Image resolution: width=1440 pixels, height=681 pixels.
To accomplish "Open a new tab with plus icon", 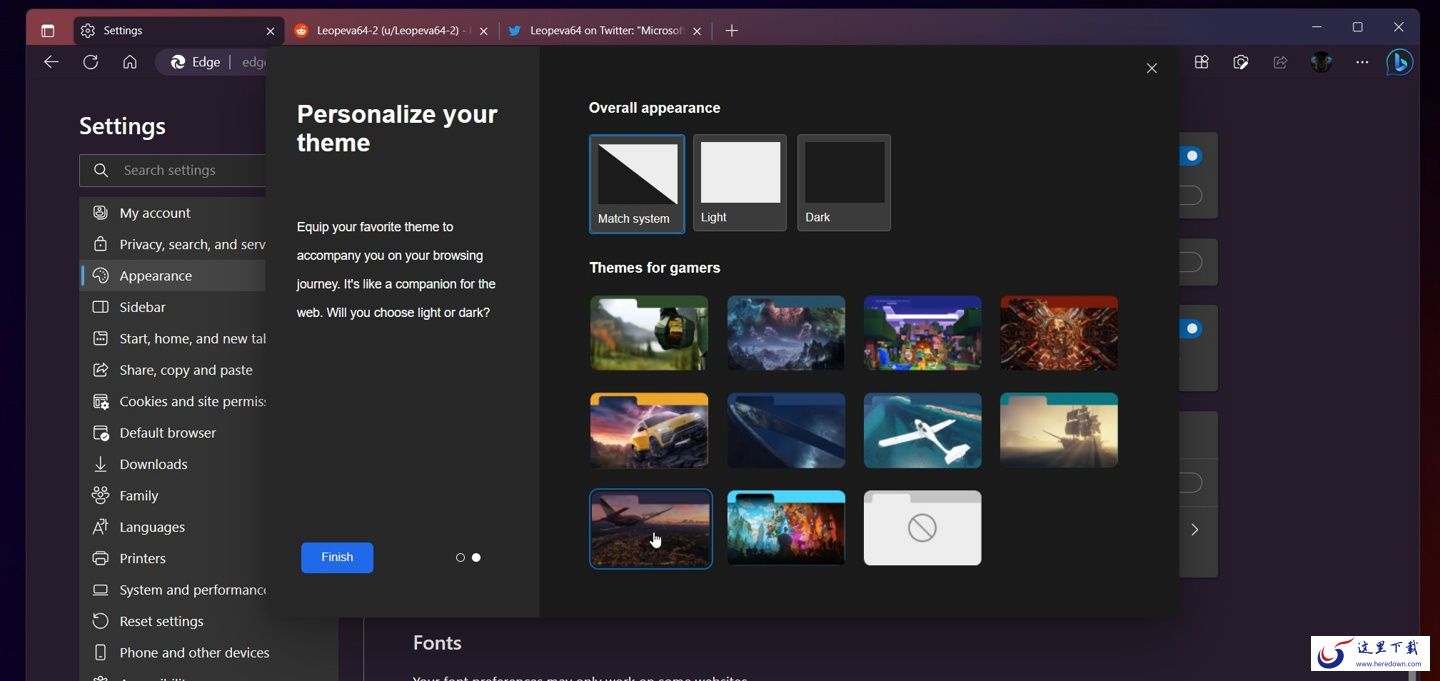I will point(731,31).
